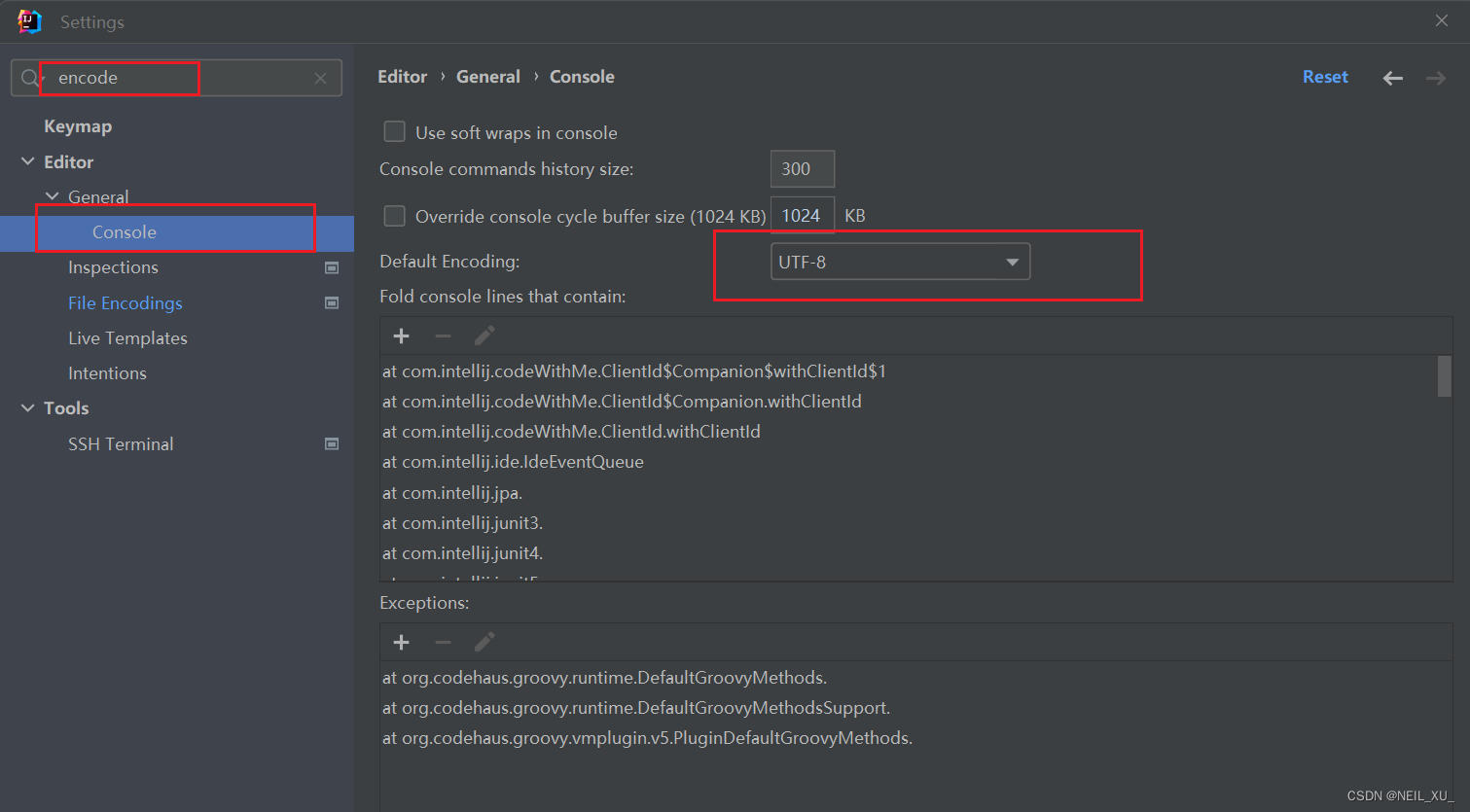Check Override console cycle buffer size
1470x812 pixels.
394,216
